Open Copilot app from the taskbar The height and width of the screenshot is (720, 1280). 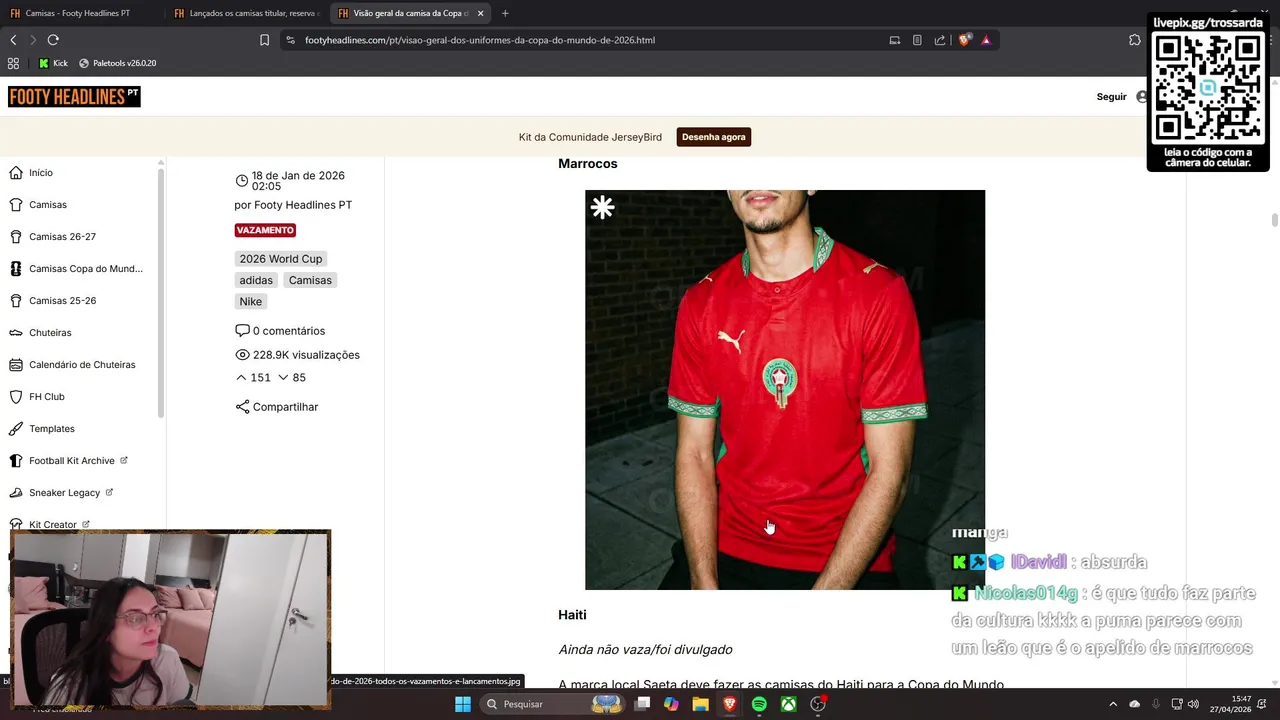(671, 704)
